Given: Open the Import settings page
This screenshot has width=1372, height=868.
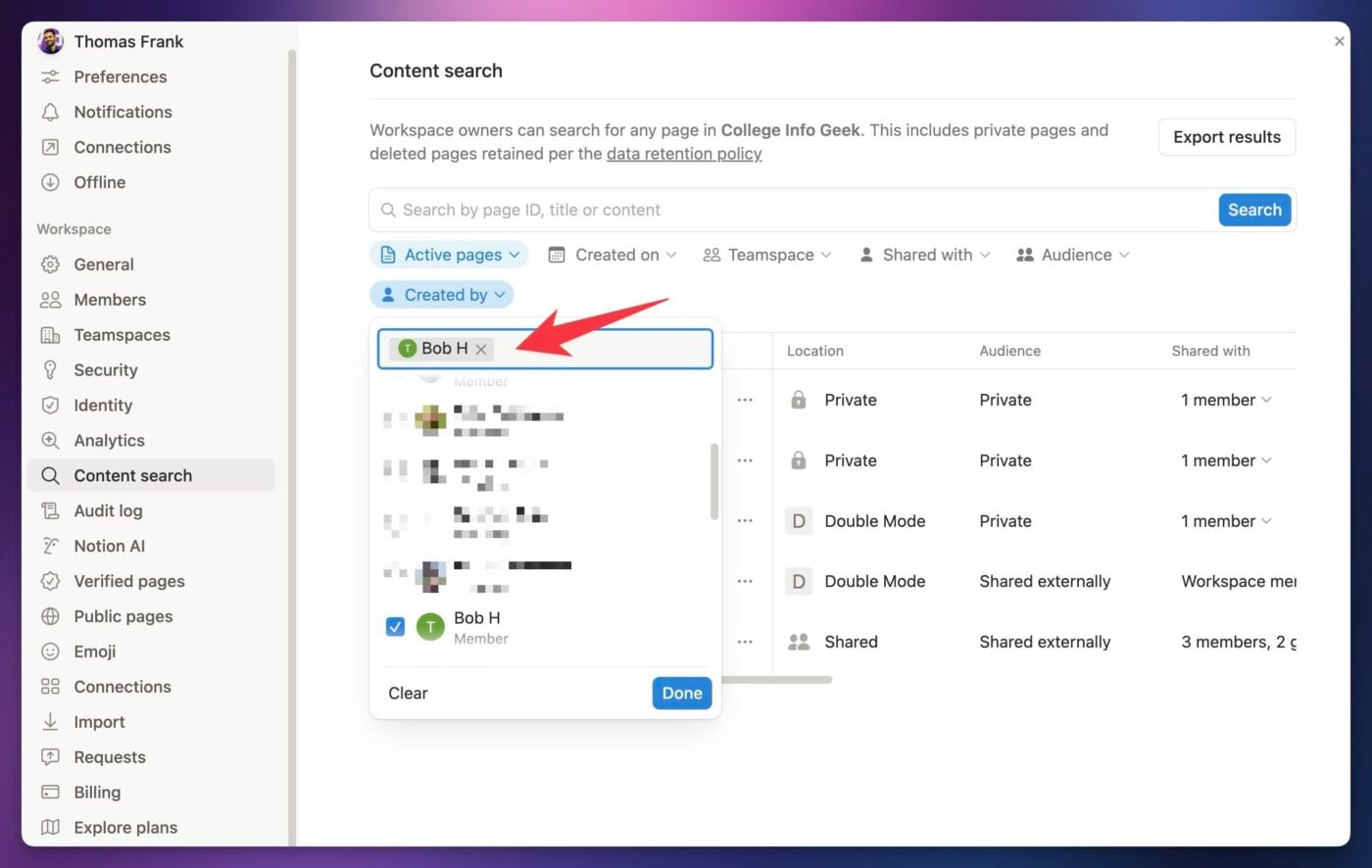Looking at the screenshot, I should pyautogui.click(x=98, y=722).
